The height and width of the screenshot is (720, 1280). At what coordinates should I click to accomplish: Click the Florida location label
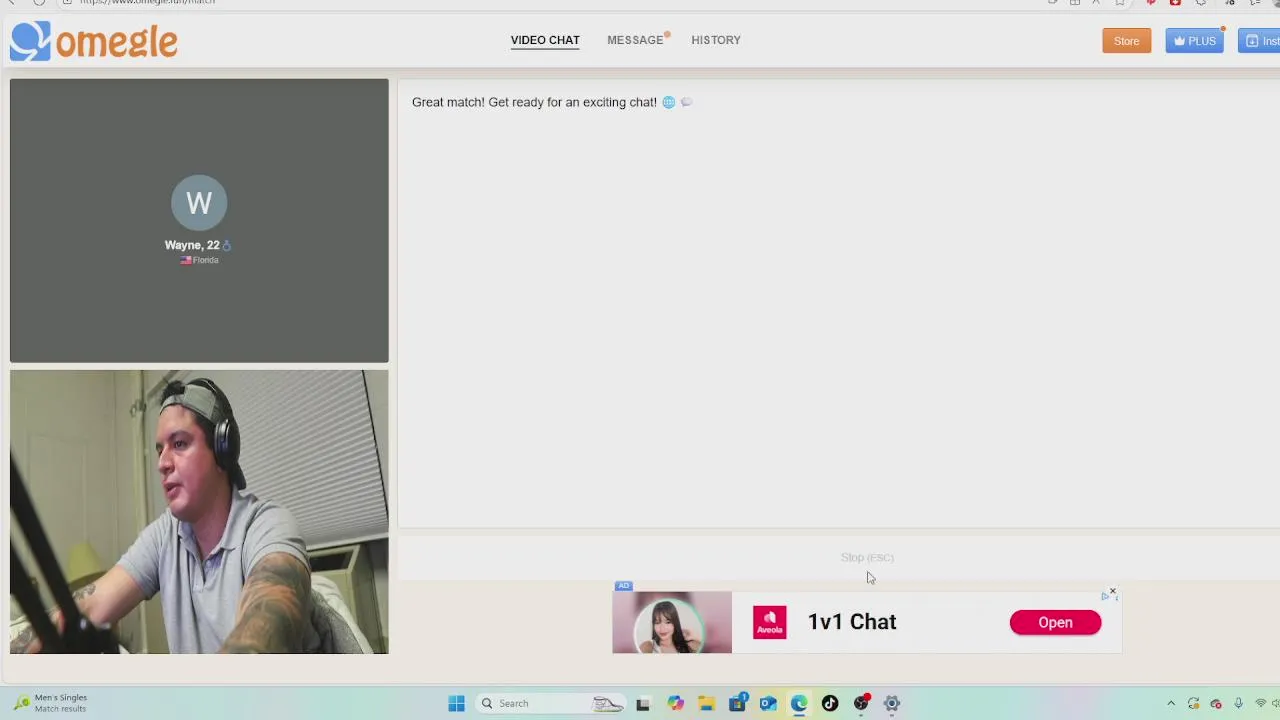199,260
